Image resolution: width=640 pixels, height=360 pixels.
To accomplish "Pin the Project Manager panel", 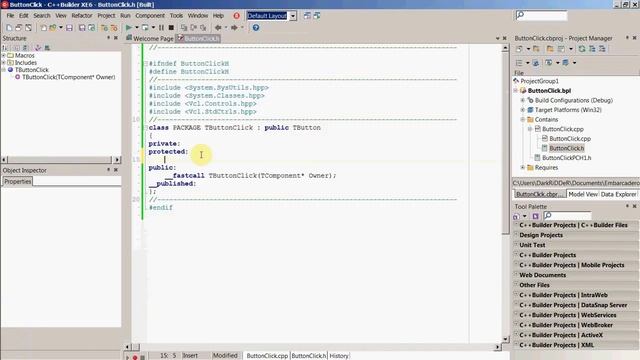I will click(627, 38).
